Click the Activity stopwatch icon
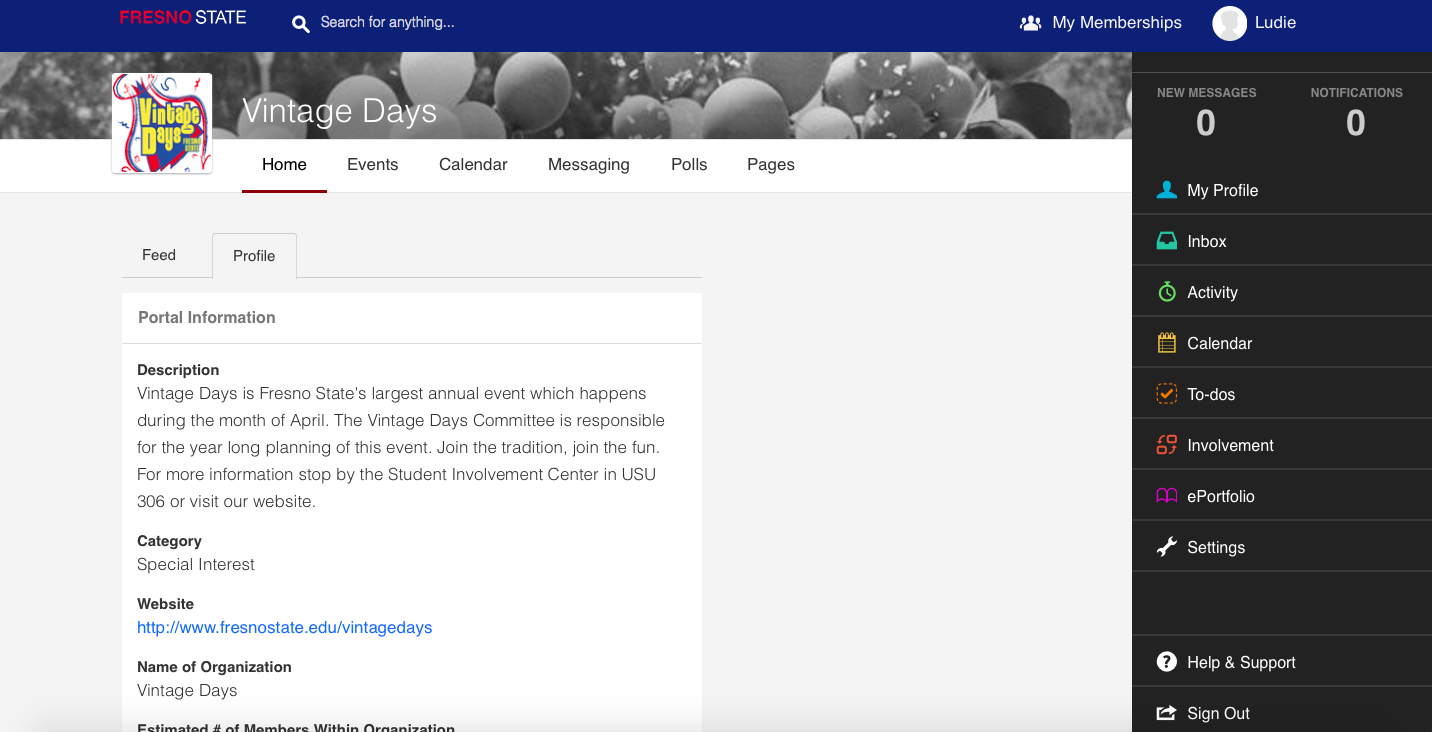The height and width of the screenshot is (732, 1432). point(1166,292)
